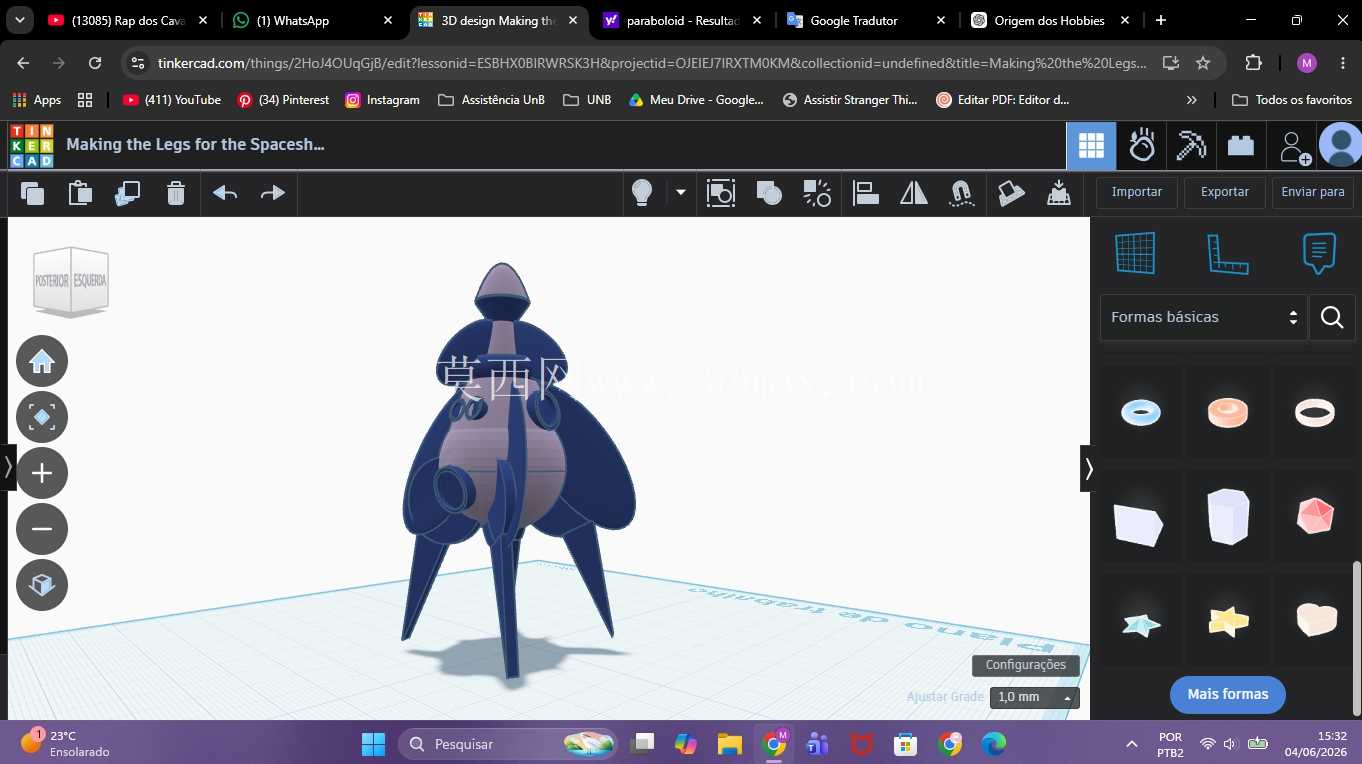The image size is (1362, 764).
Task: Select the Workplane grid tool
Action: tap(1135, 253)
